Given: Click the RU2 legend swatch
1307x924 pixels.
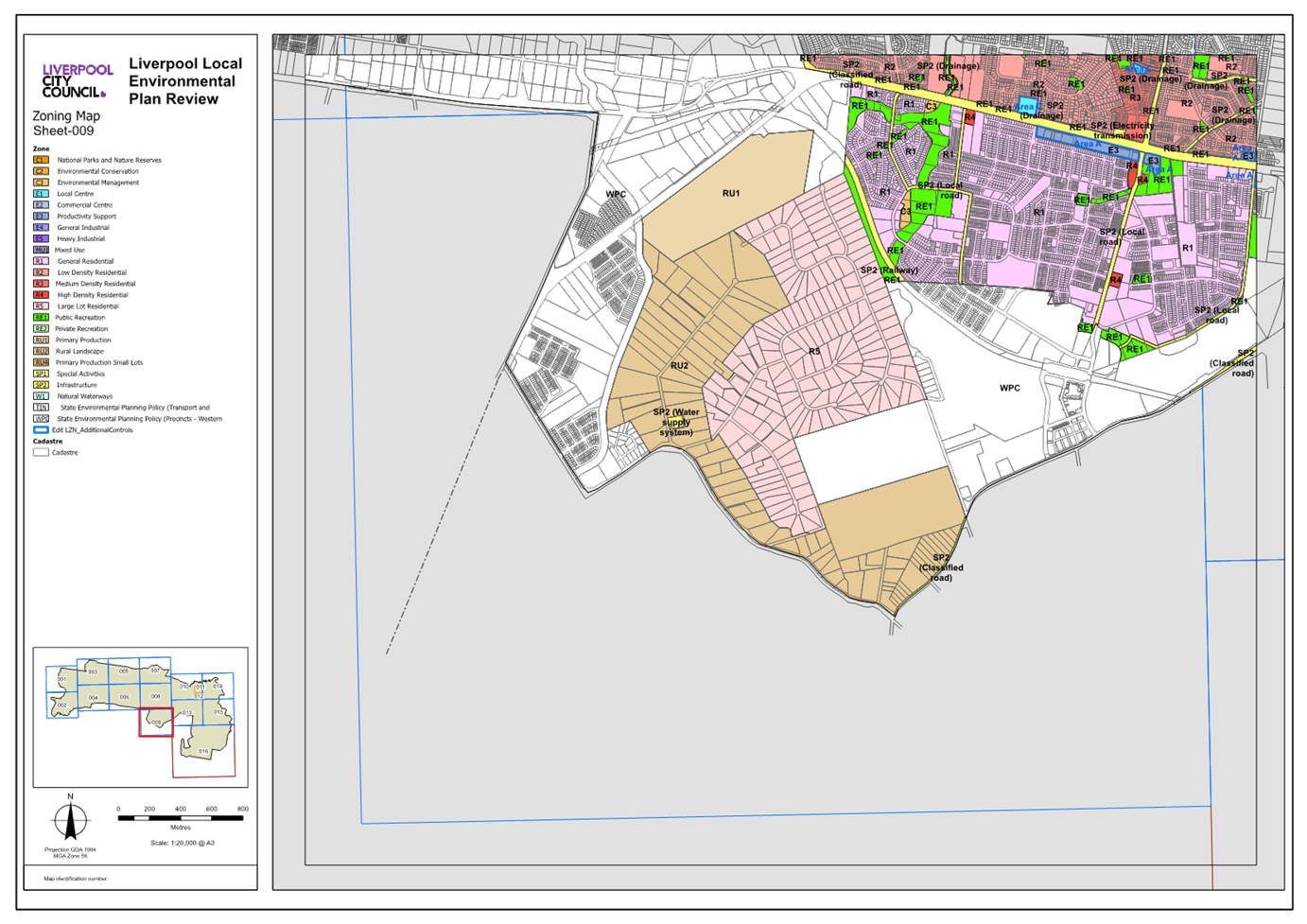Looking at the screenshot, I should tap(41, 351).
